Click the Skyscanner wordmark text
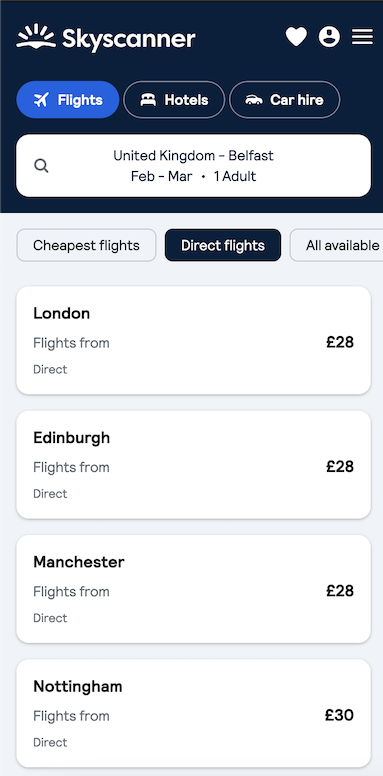This screenshot has height=776, width=383. click(129, 39)
